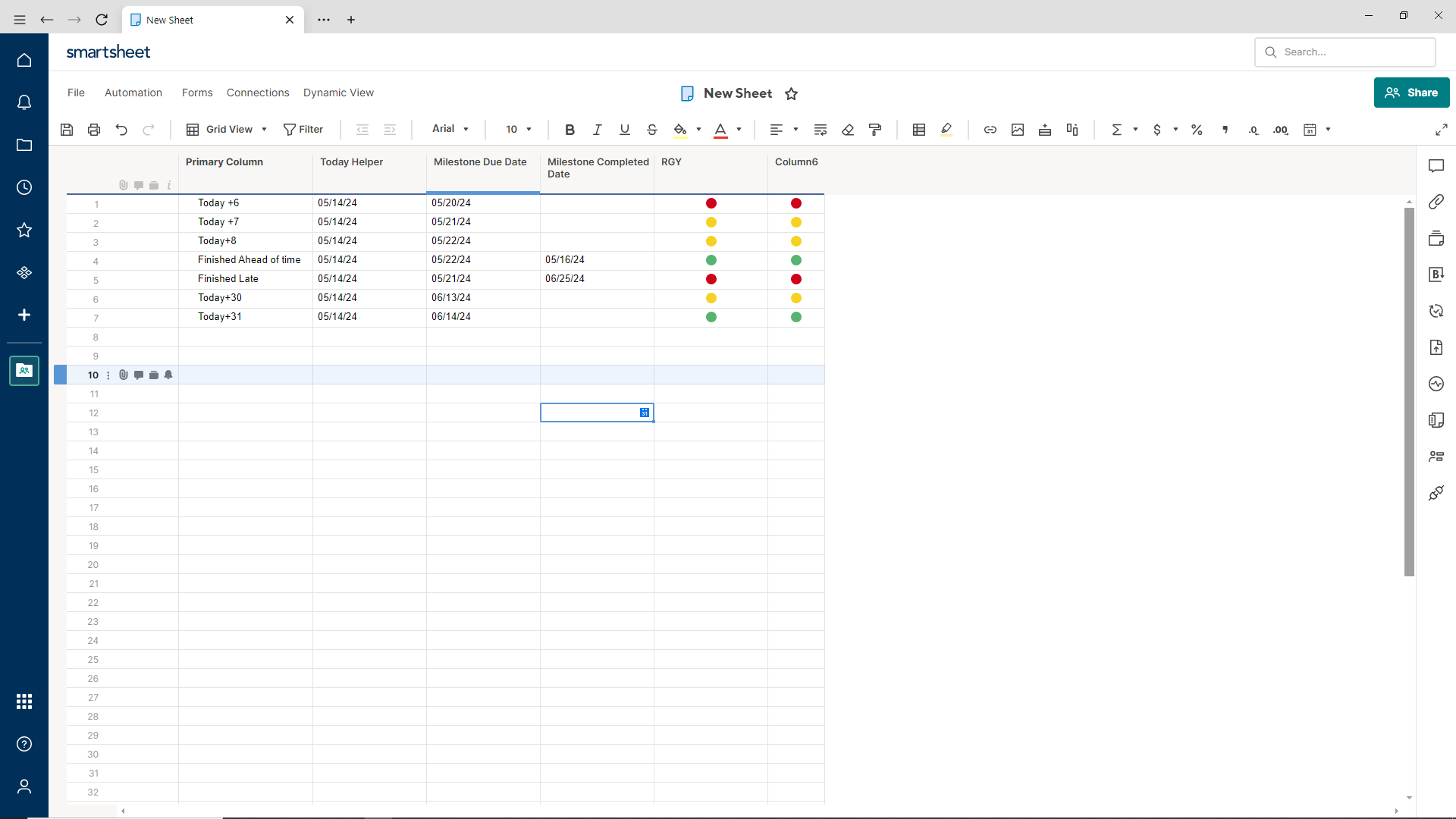
Task: Open Favorites star in sidebar
Action: [24, 230]
